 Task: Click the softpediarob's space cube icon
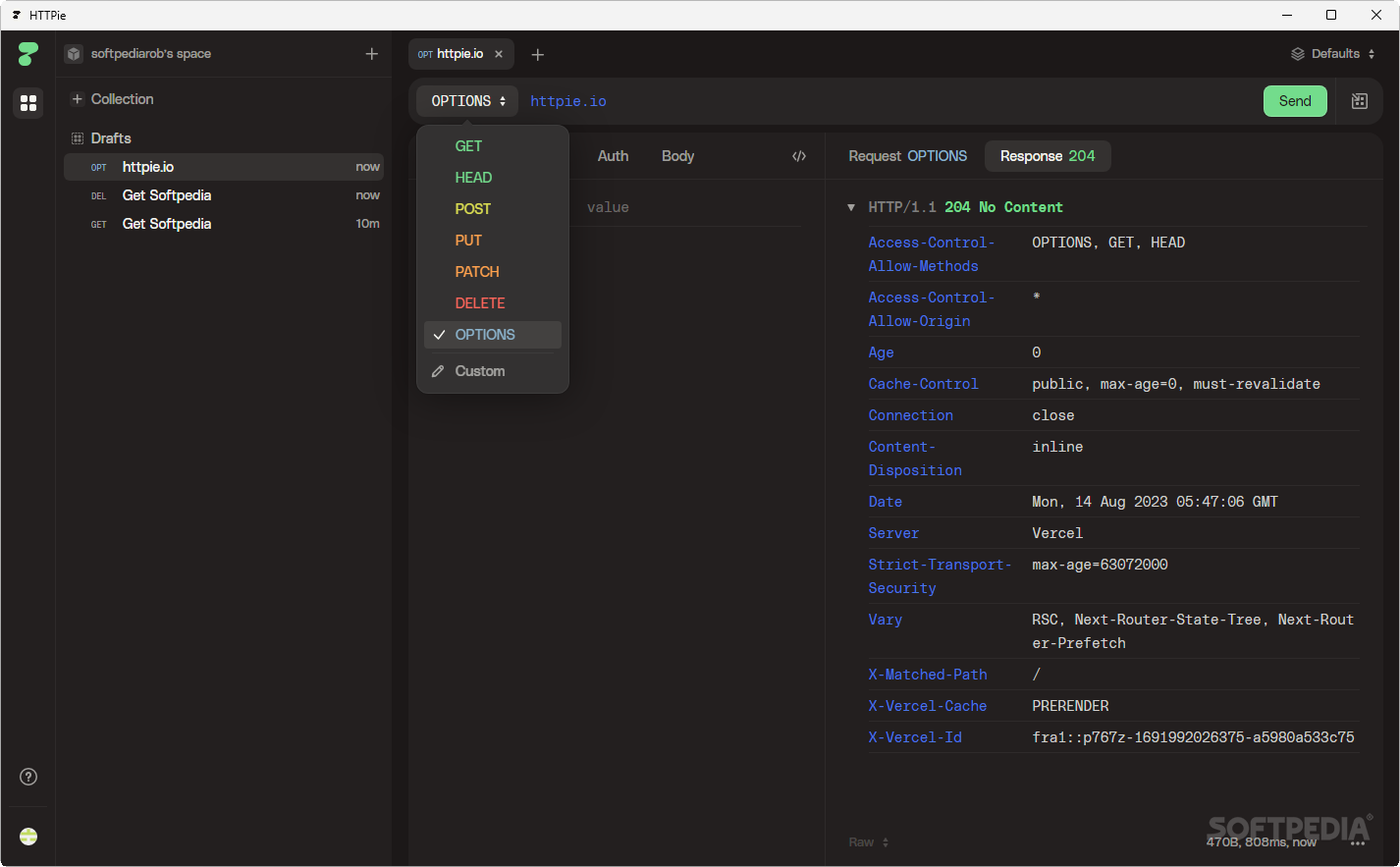tap(74, 54)
